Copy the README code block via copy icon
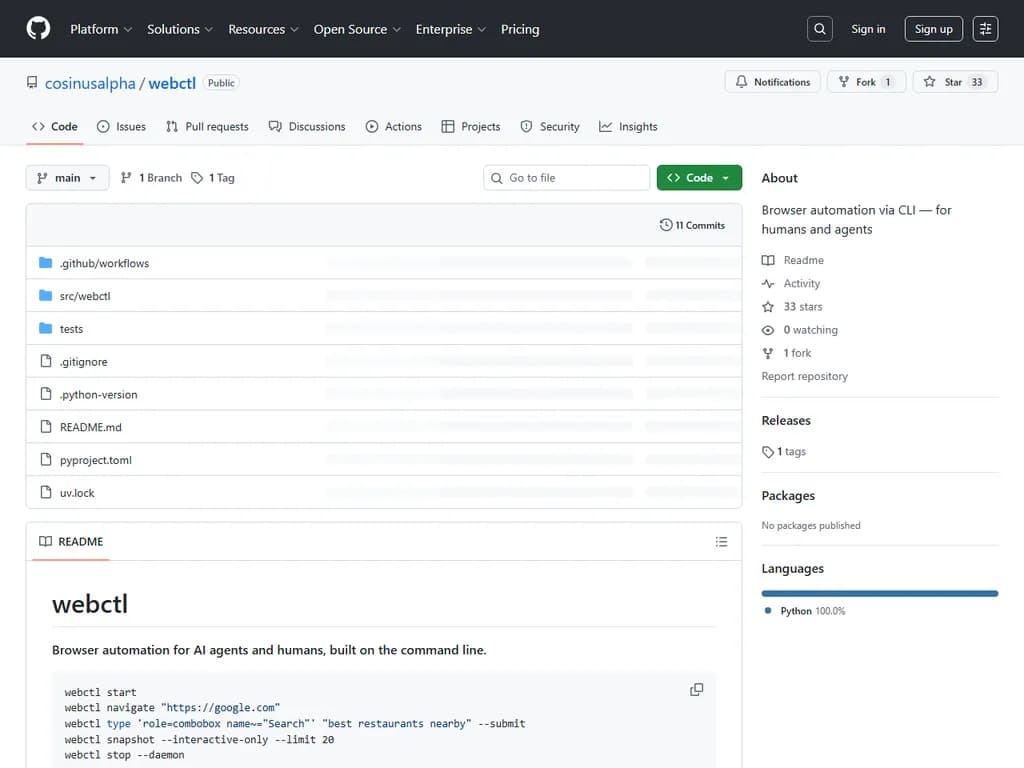 pos(696,689)
